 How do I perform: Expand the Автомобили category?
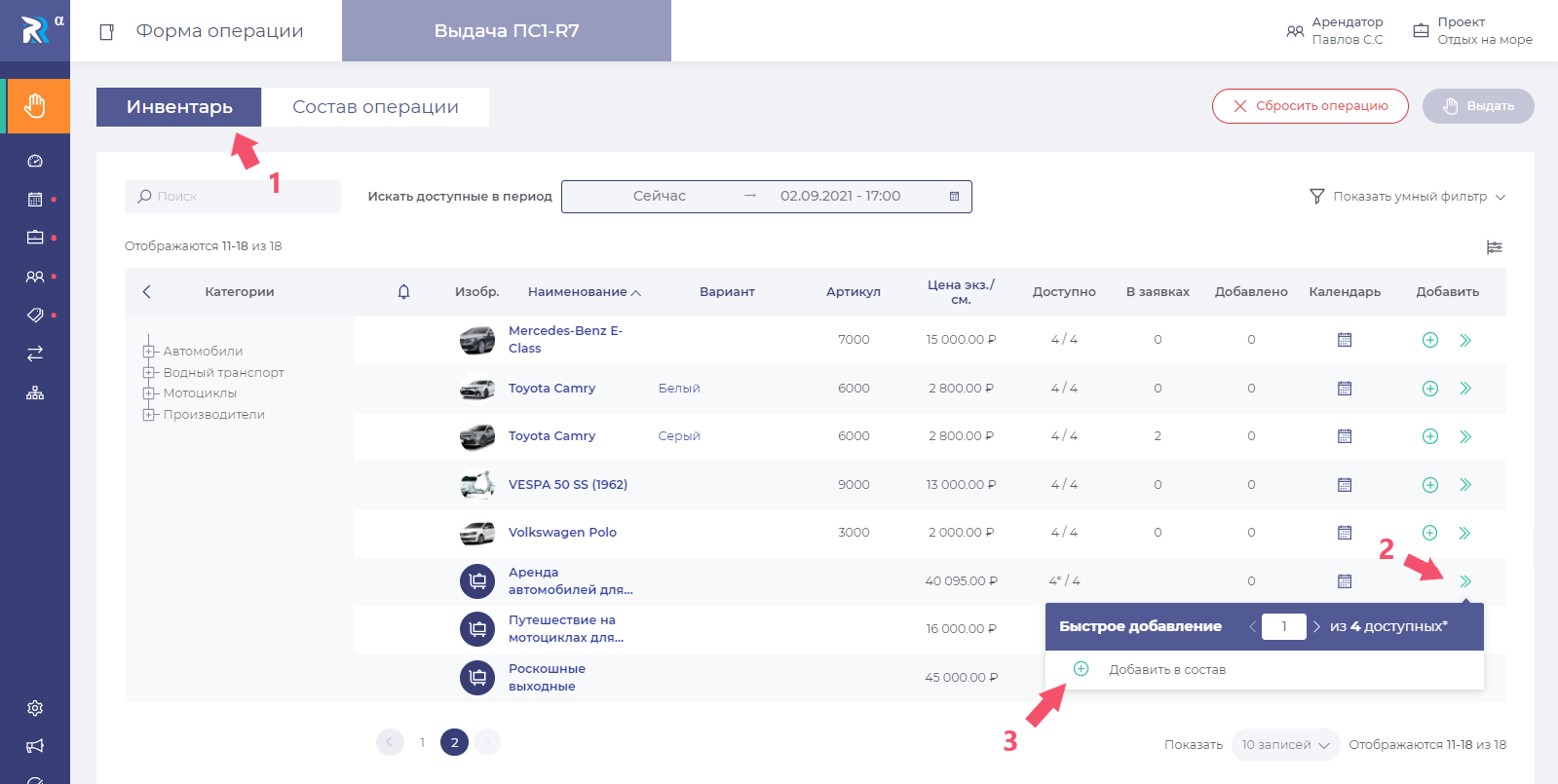149,352
